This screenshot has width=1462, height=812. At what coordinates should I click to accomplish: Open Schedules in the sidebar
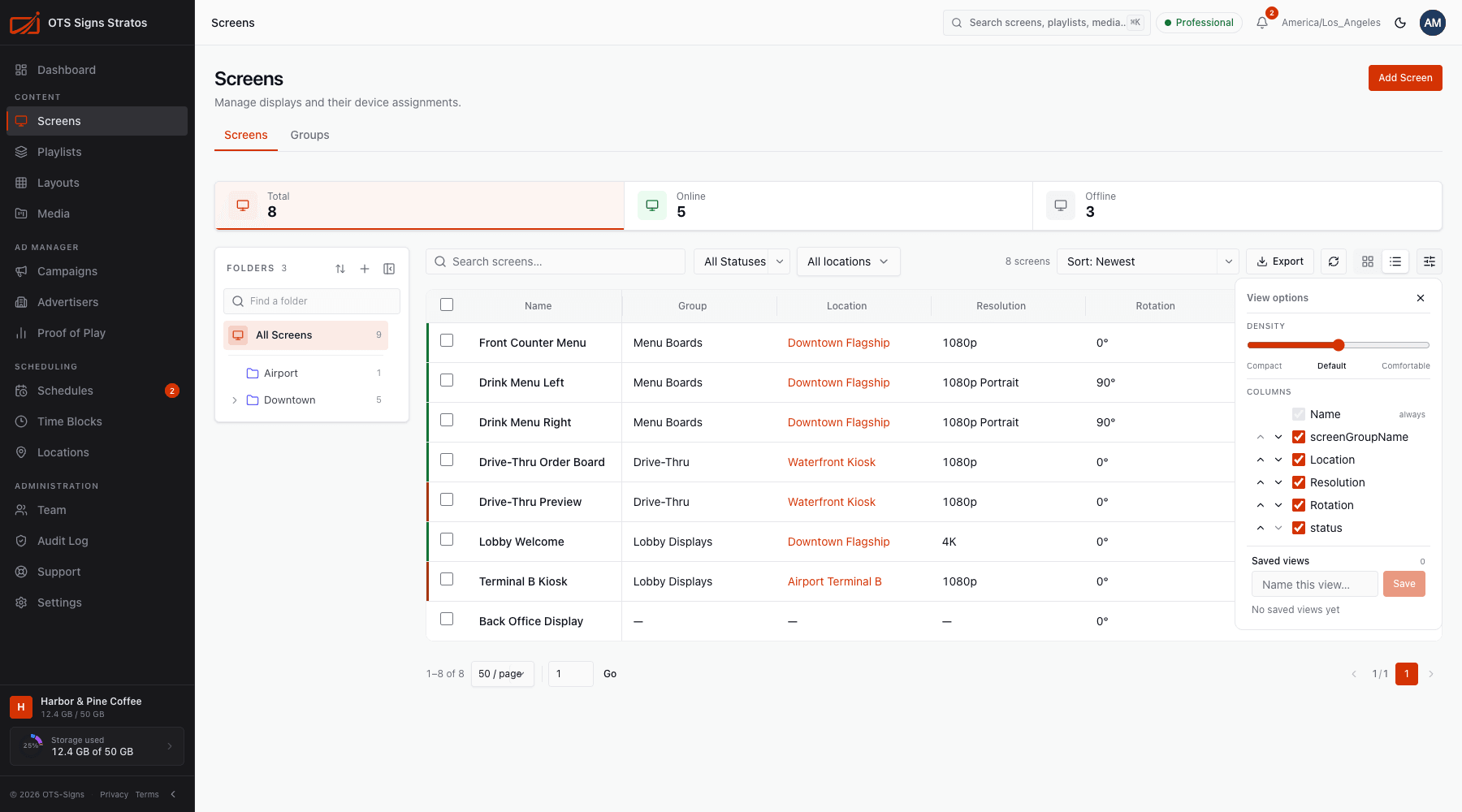tap(97, 391)
